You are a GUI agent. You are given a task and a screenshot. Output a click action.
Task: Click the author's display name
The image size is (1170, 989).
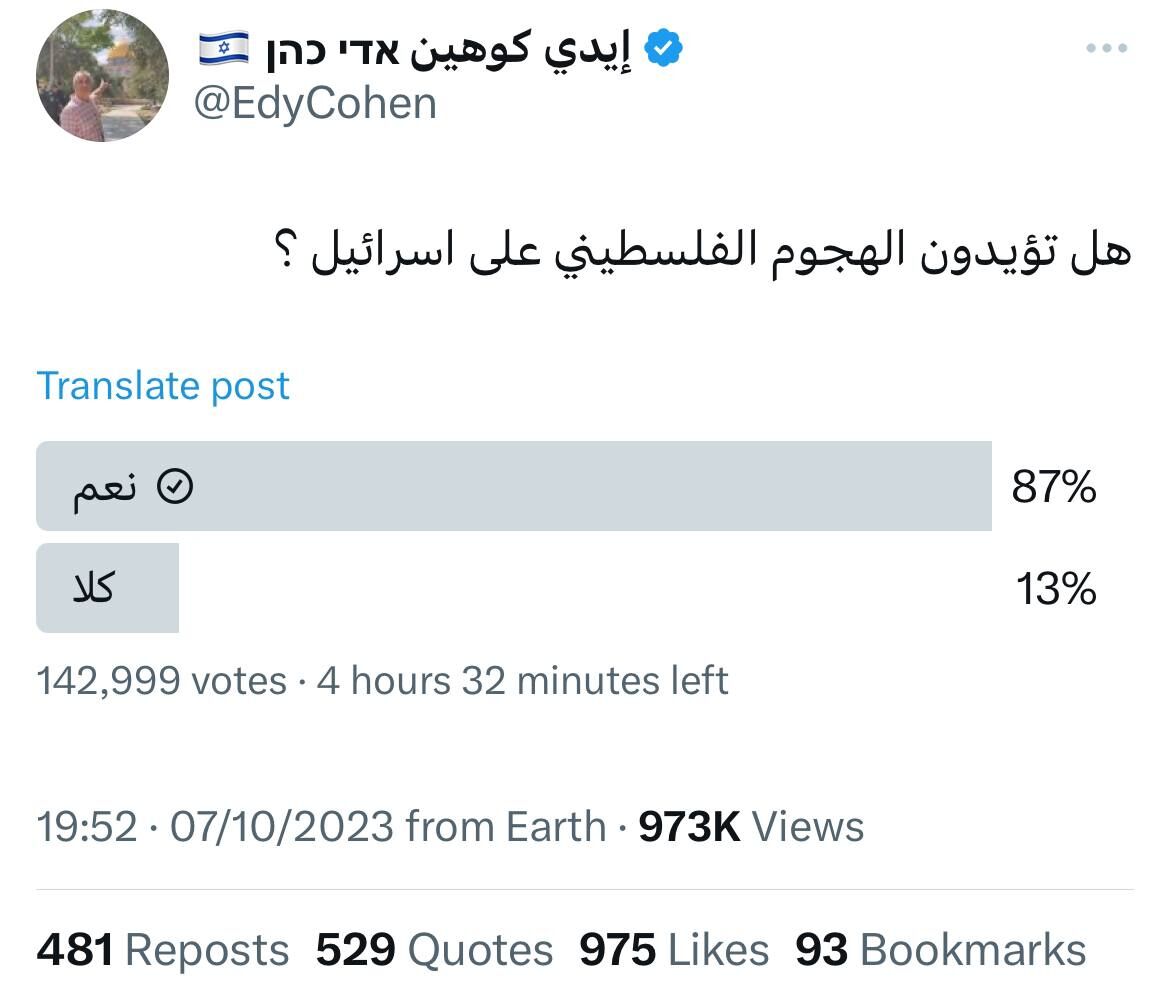click(448, 50)
